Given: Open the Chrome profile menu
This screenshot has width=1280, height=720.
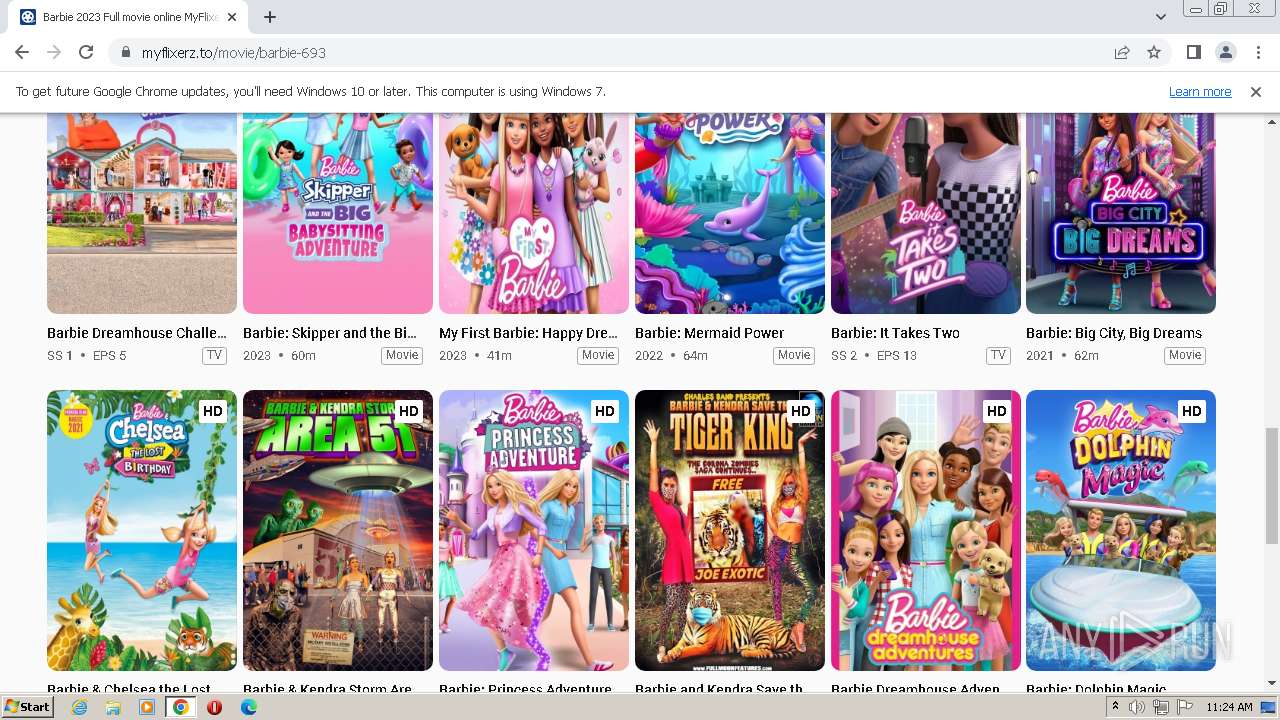Looking at the screenshot, I should coord(1225,52).
